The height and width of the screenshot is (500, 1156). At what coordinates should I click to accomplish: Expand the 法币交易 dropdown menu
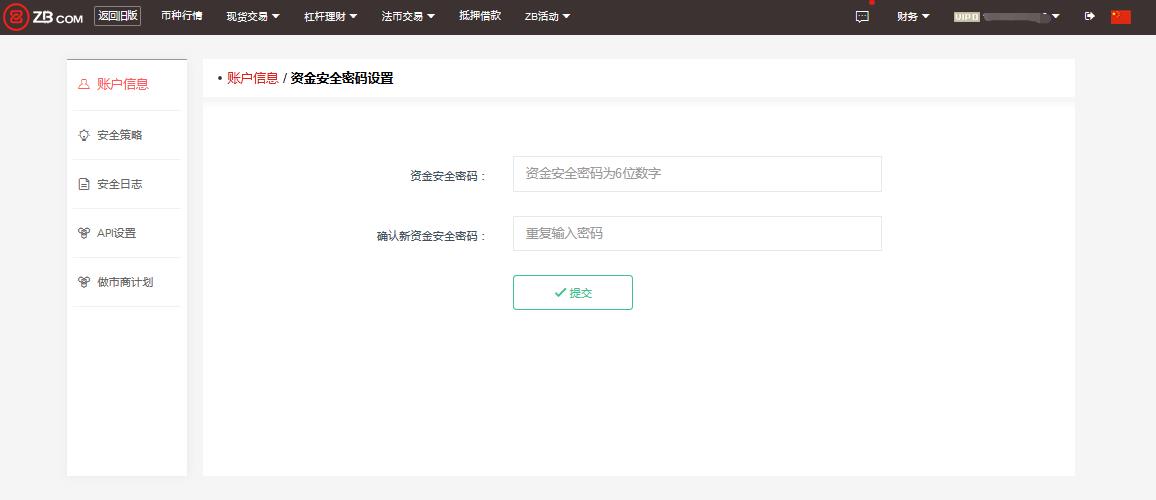408,16
